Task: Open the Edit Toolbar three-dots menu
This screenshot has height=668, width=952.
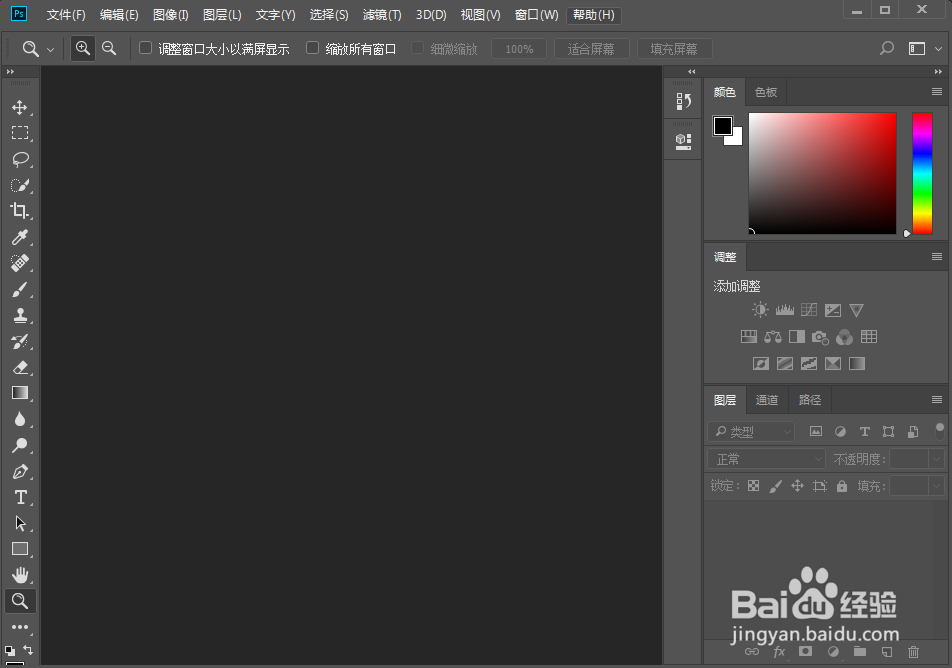Action: tap(20, 627)
